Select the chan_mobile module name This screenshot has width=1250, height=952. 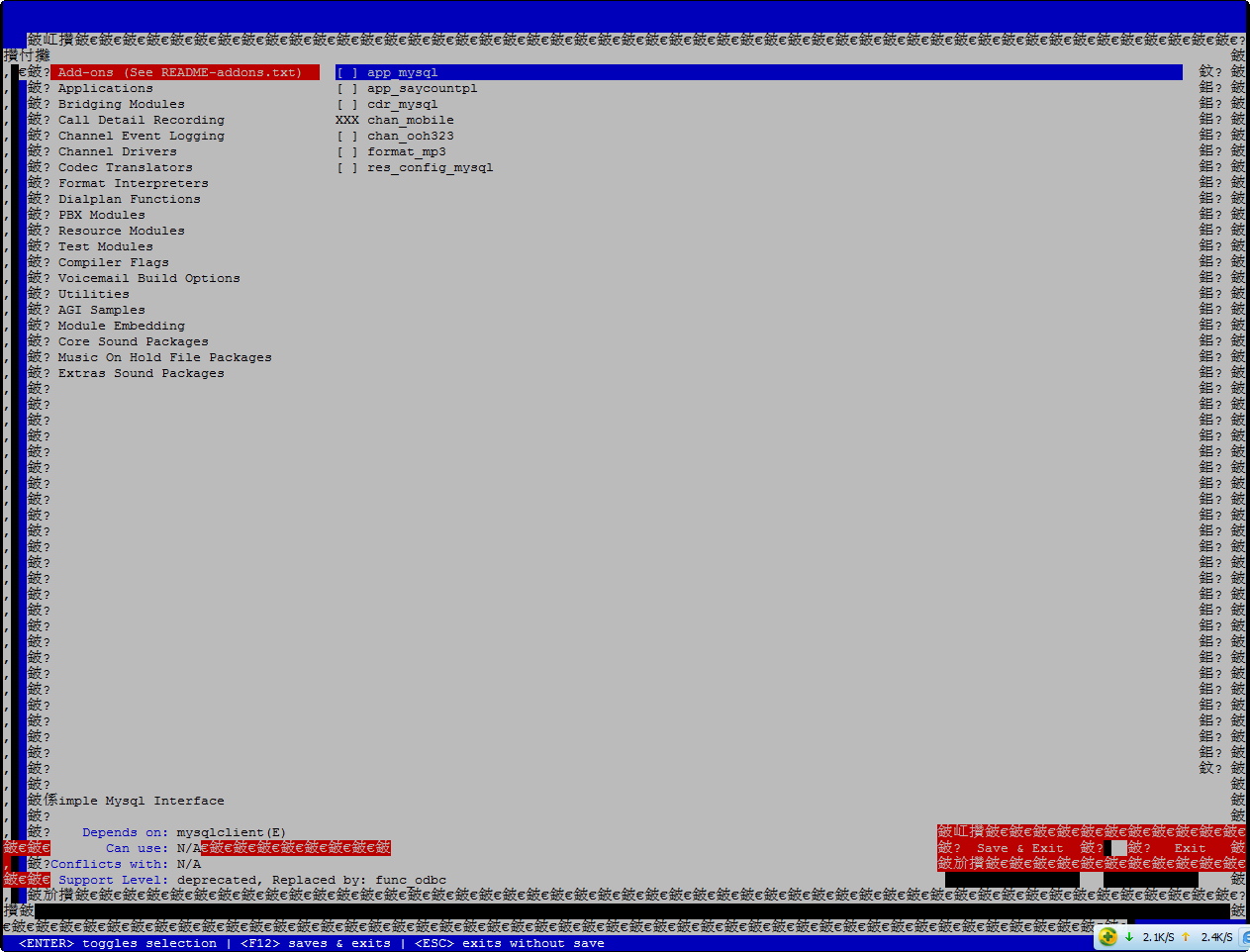(x=411, y=120)
